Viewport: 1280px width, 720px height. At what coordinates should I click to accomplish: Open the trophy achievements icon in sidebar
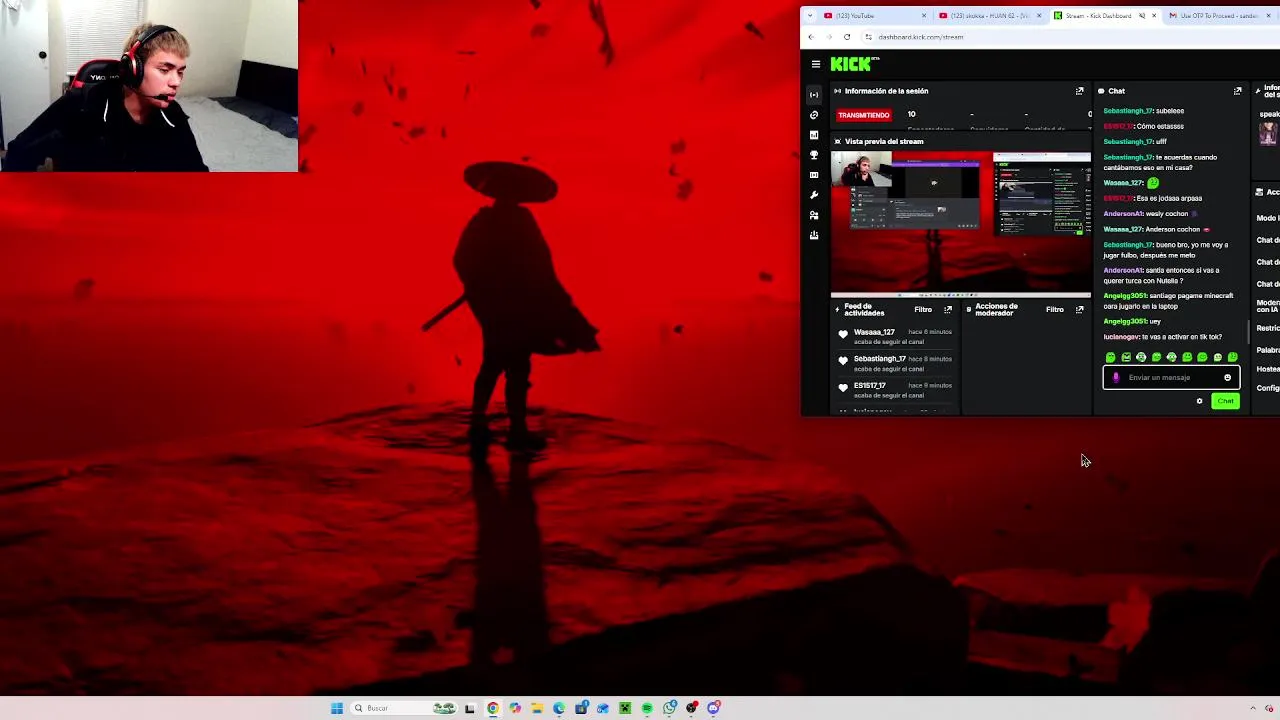(814, 155)
